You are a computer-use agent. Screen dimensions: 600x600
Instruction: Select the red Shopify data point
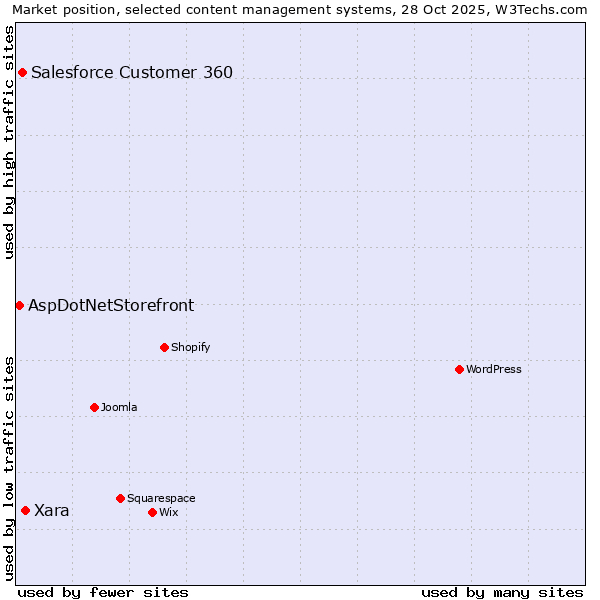(x=164, y=347)
